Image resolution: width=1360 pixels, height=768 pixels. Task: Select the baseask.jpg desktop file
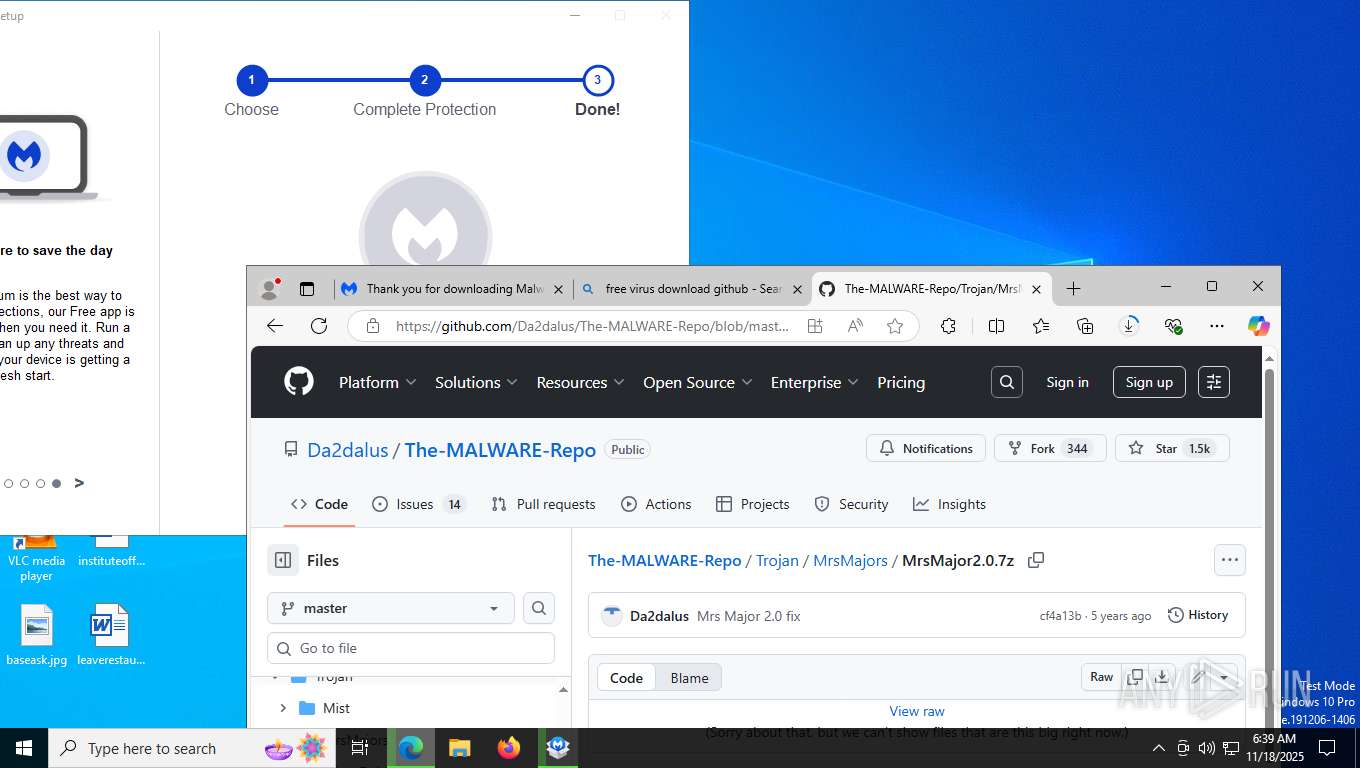coord(36,634)
